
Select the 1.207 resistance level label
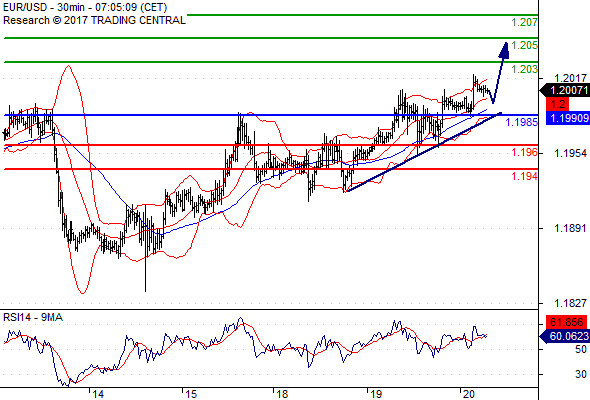(524, 22)
